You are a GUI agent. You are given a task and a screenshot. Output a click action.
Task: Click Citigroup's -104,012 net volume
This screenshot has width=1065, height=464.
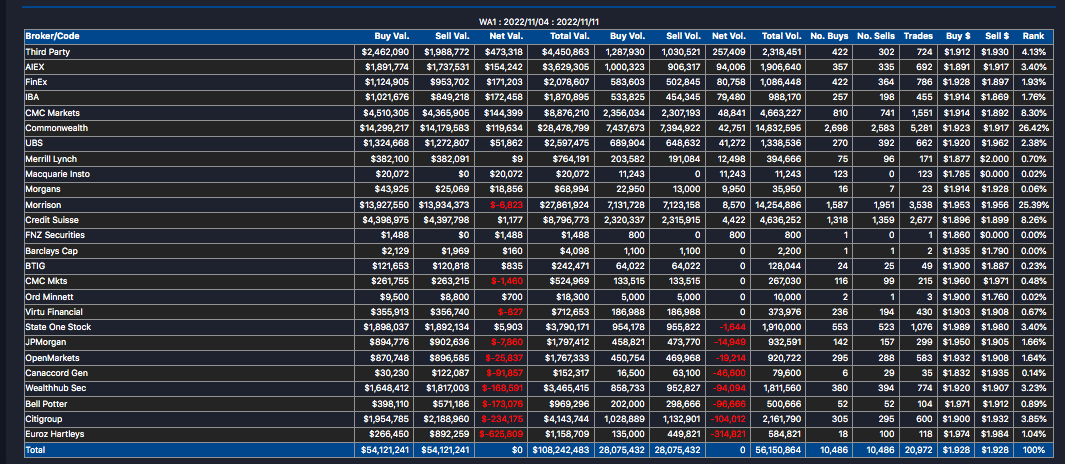pyautogui.click(x=730, y=418)
